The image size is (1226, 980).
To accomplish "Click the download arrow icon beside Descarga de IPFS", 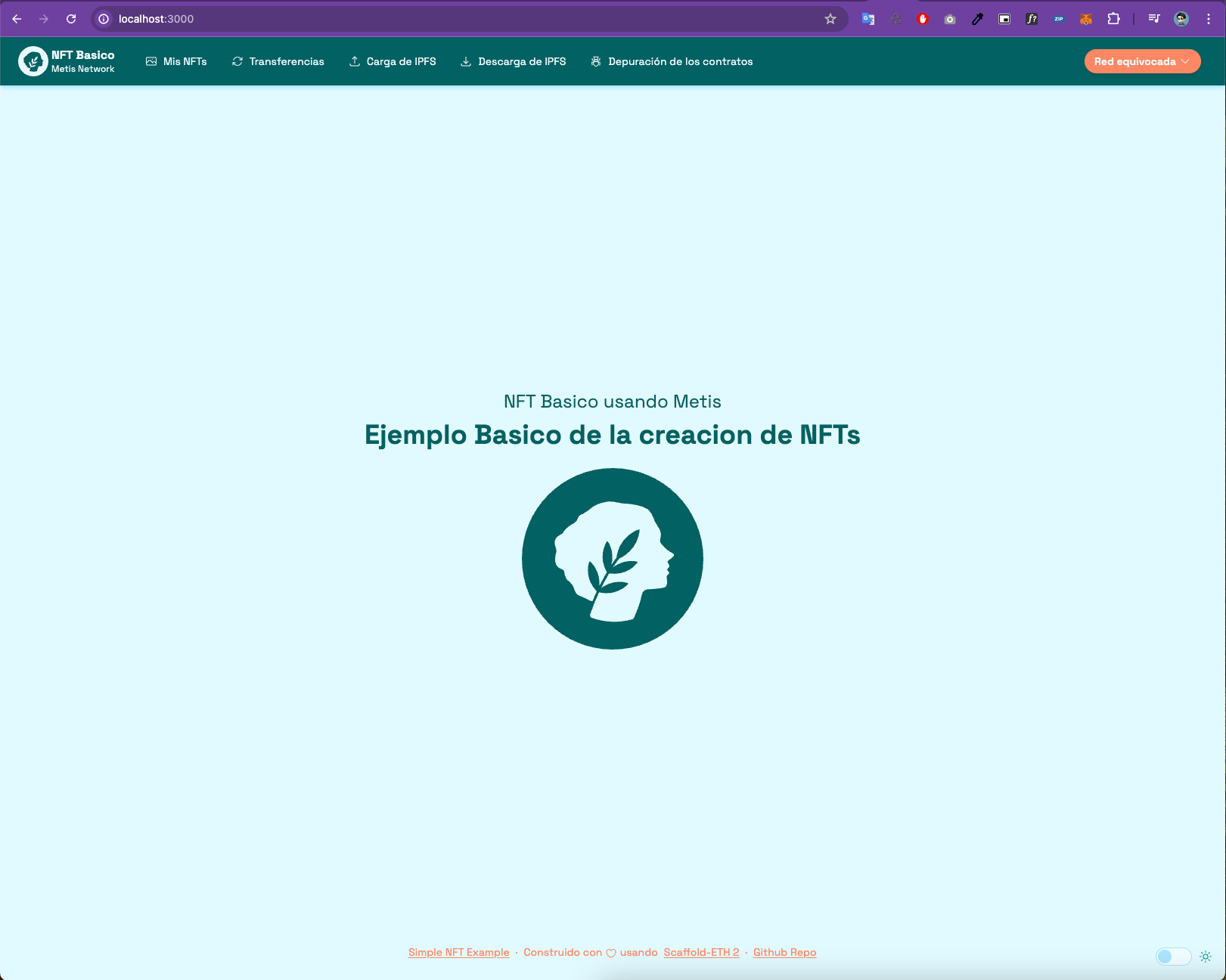I will click(466, 61).
